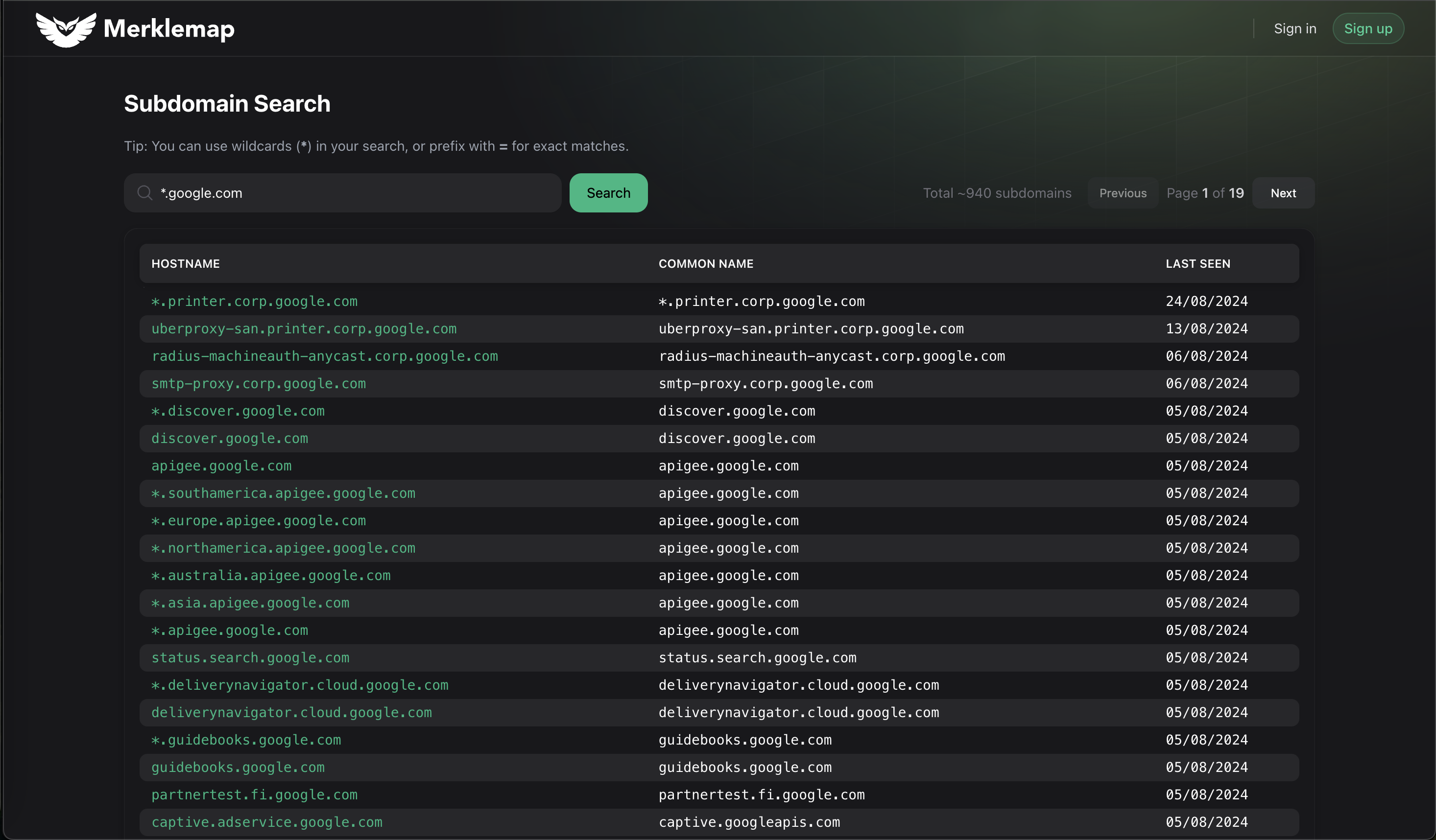Open the Merklemap home text link

(168, 28)
